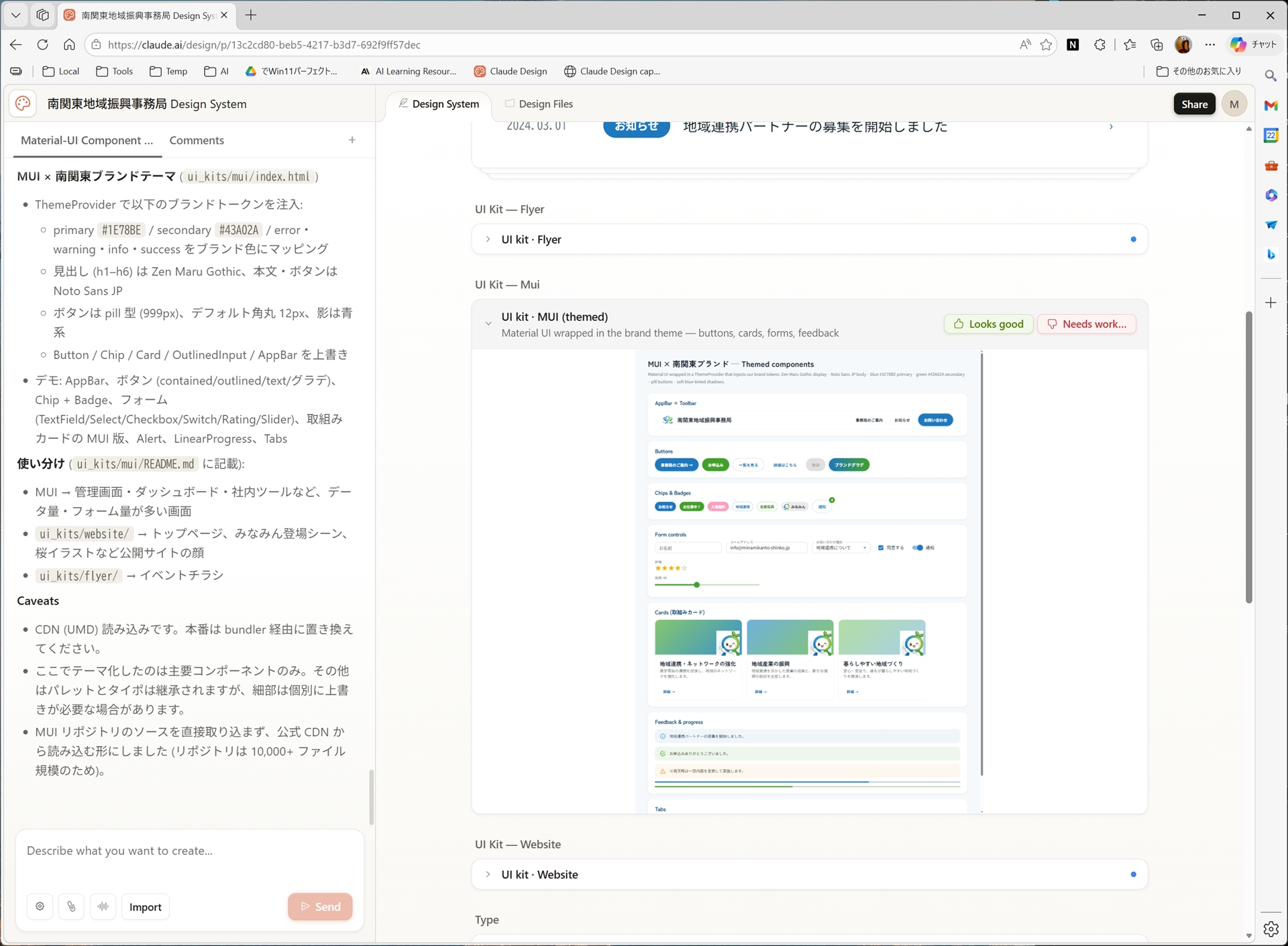Collapse the UI kit · MUI (themed) section
The height and width of the screenshot is (946, 1288).
tap(488, 323)
